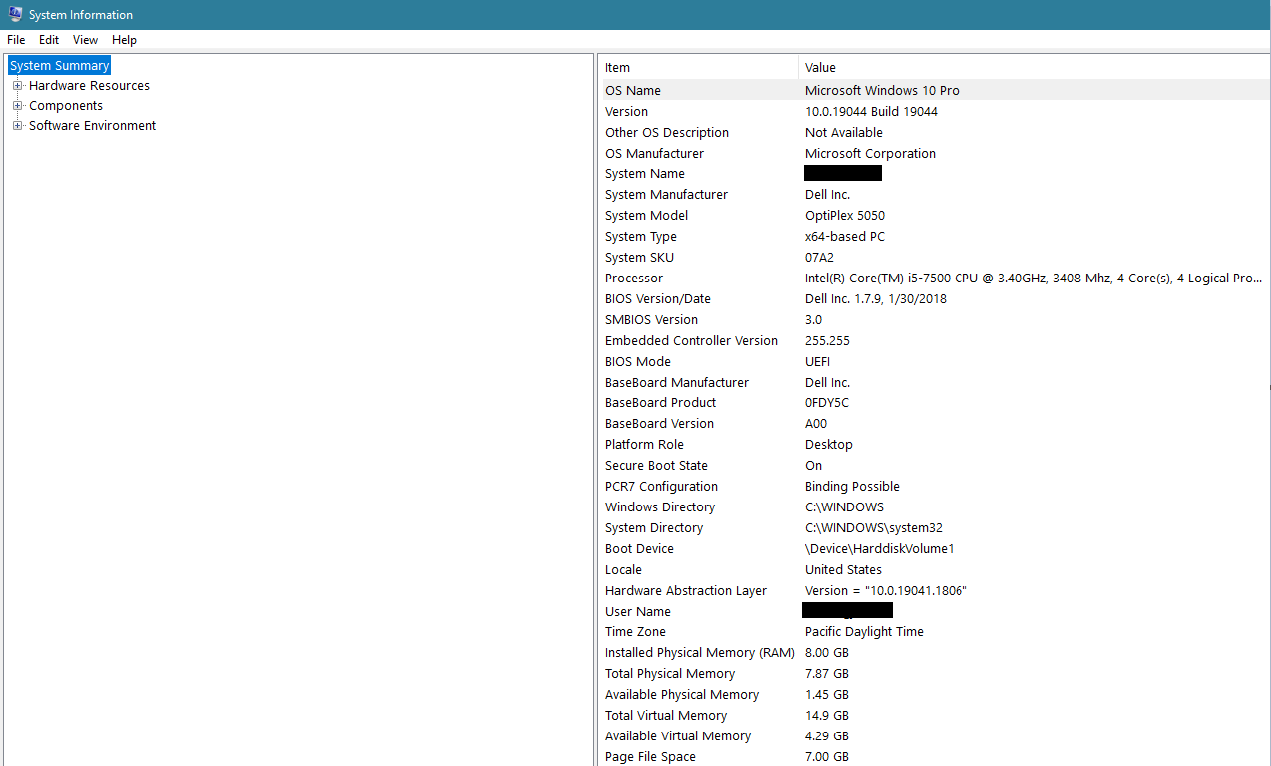1271x766 pixels.
Task: Select the Locale row label
Action: coord(624,570)
